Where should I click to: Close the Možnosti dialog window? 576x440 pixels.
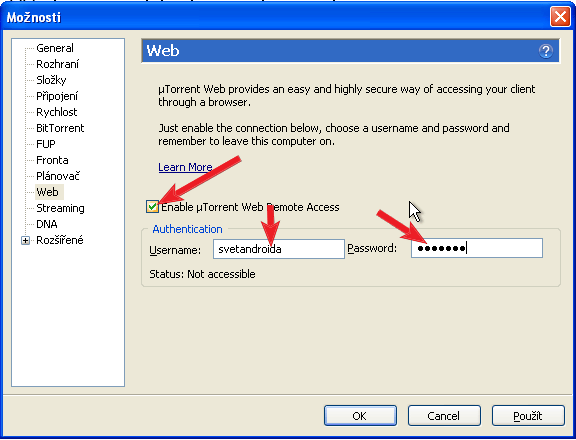560,17
